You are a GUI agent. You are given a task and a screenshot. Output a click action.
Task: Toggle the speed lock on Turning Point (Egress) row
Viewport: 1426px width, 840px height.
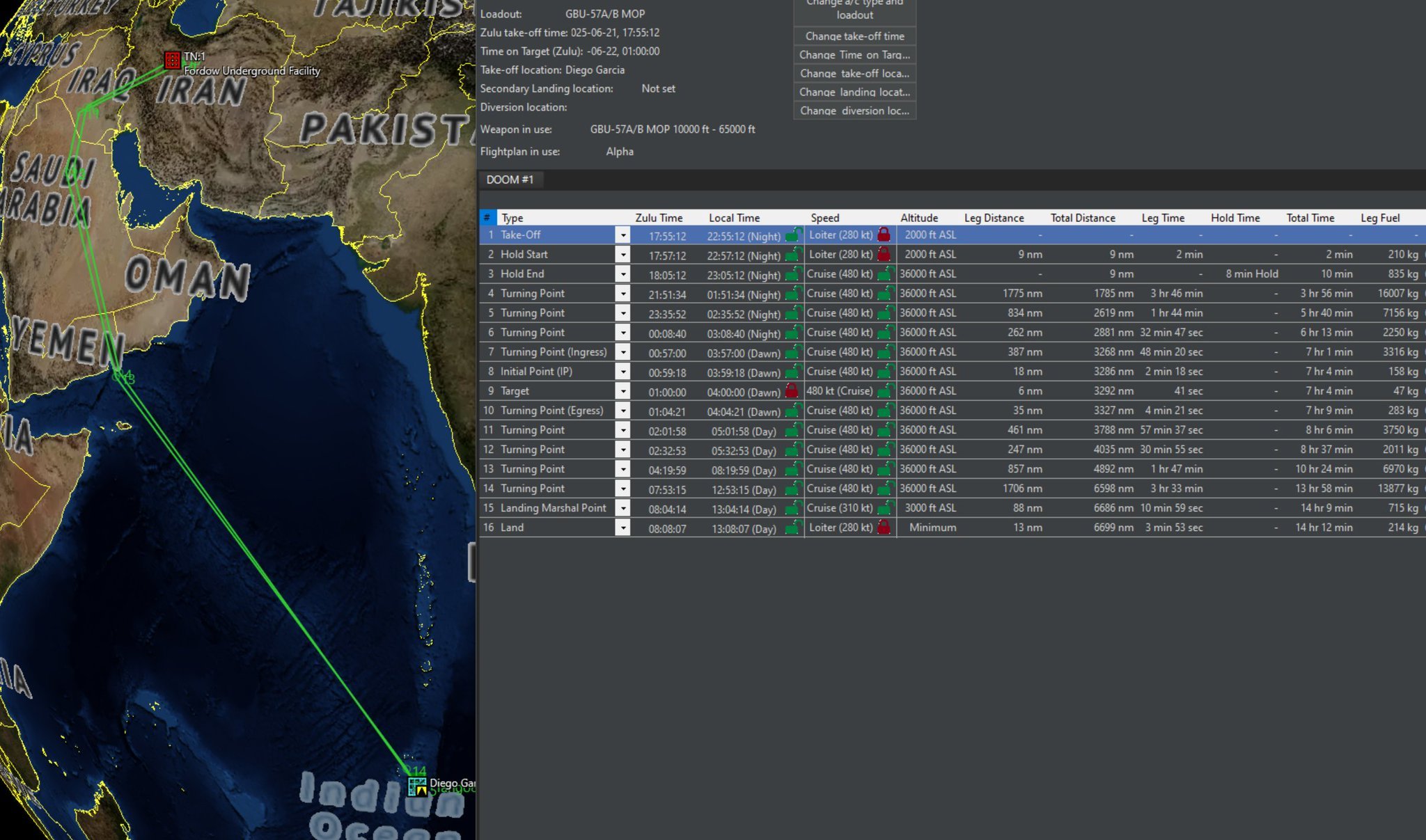point(884,410)
